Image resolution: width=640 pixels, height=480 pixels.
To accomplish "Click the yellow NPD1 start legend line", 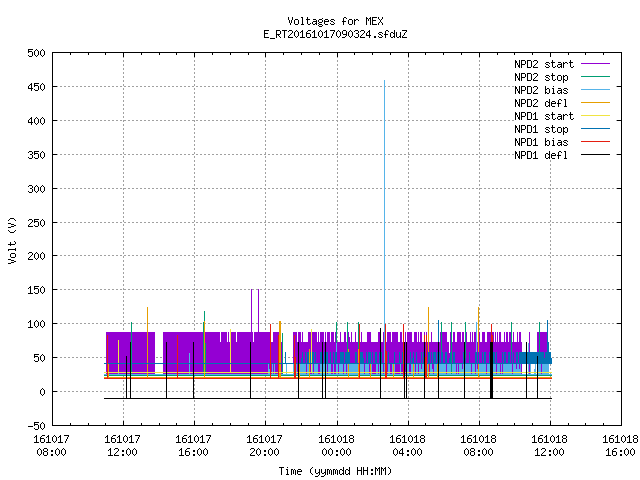I will click(x=595, y=116).
